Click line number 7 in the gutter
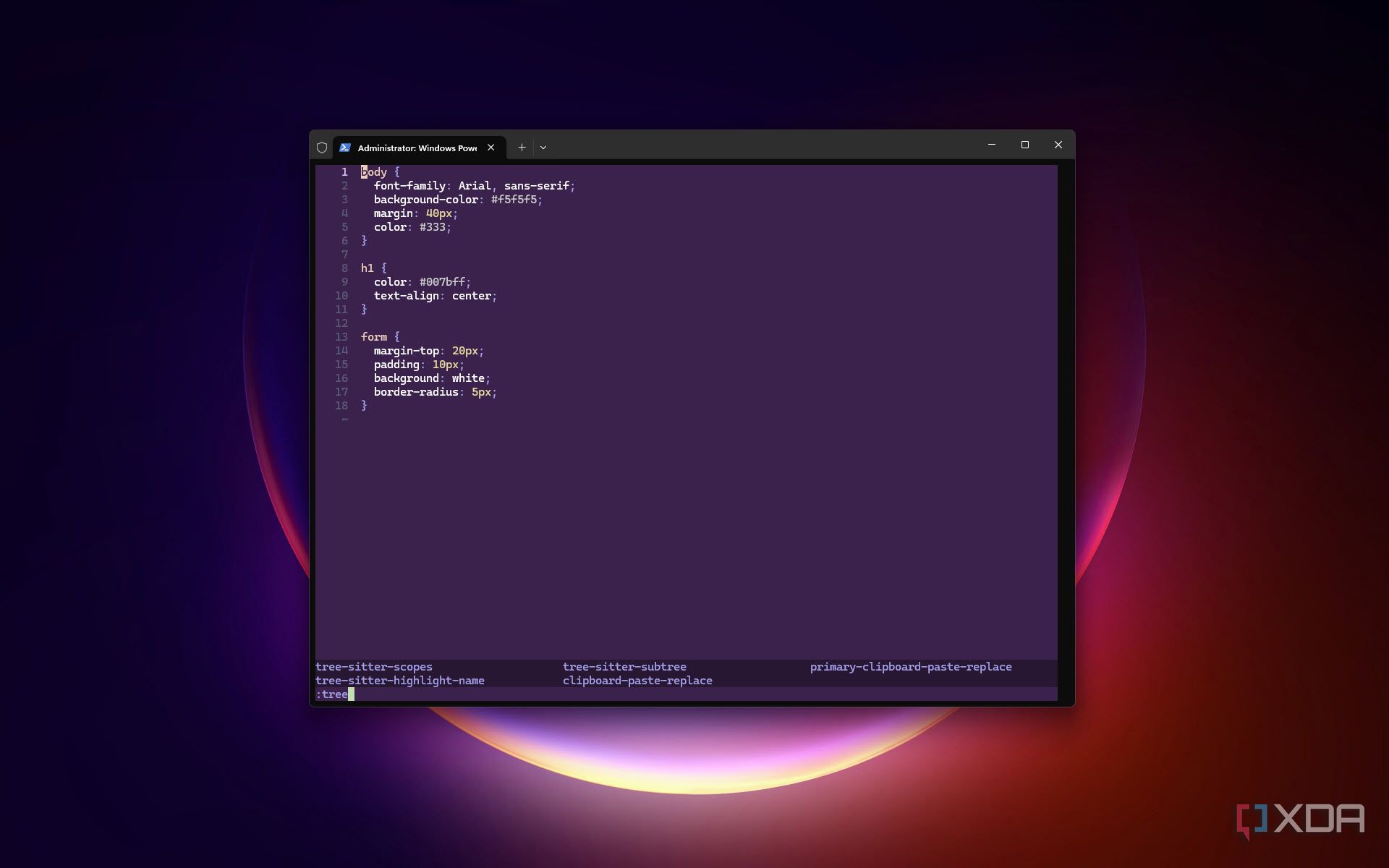This screenshot has height=868, width=1389. coord(344,255)
